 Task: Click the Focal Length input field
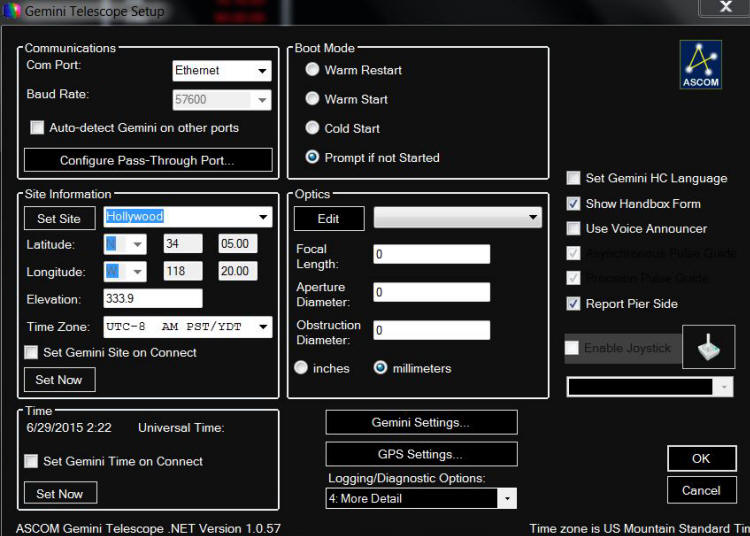[431, 254]
